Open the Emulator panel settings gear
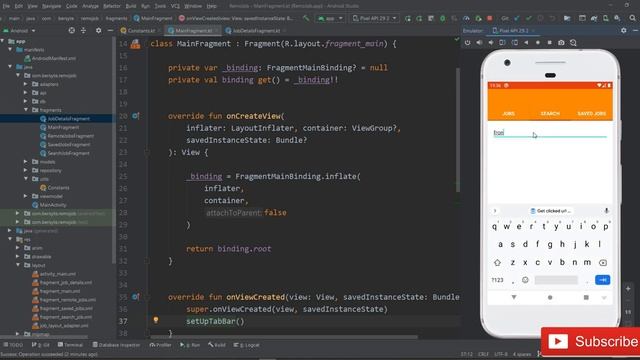The width and height of the screenshot is (640, 360). pos(624,31)
